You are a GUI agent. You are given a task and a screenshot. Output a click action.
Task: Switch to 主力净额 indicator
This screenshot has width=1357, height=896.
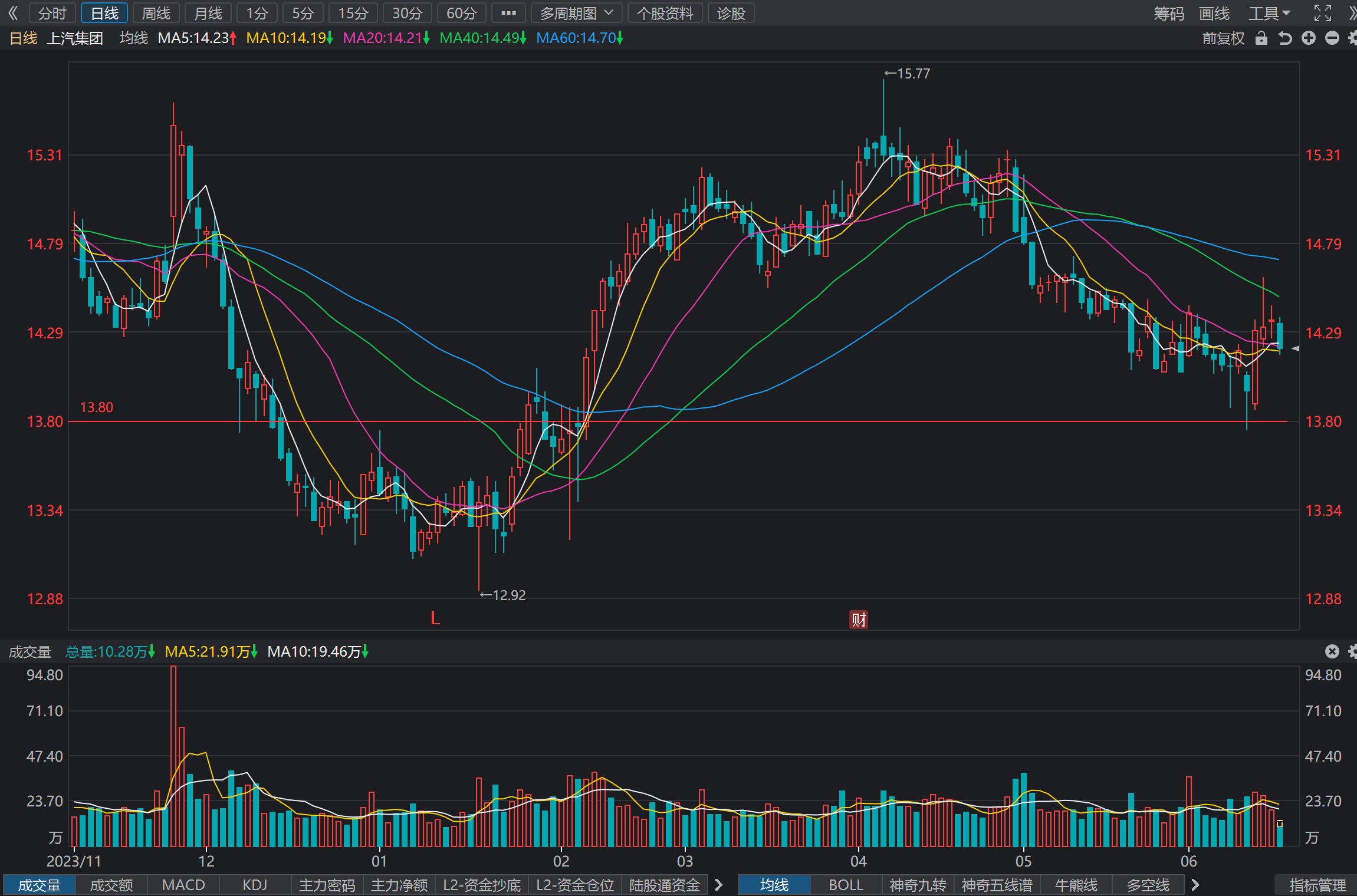tap(399, 885)
